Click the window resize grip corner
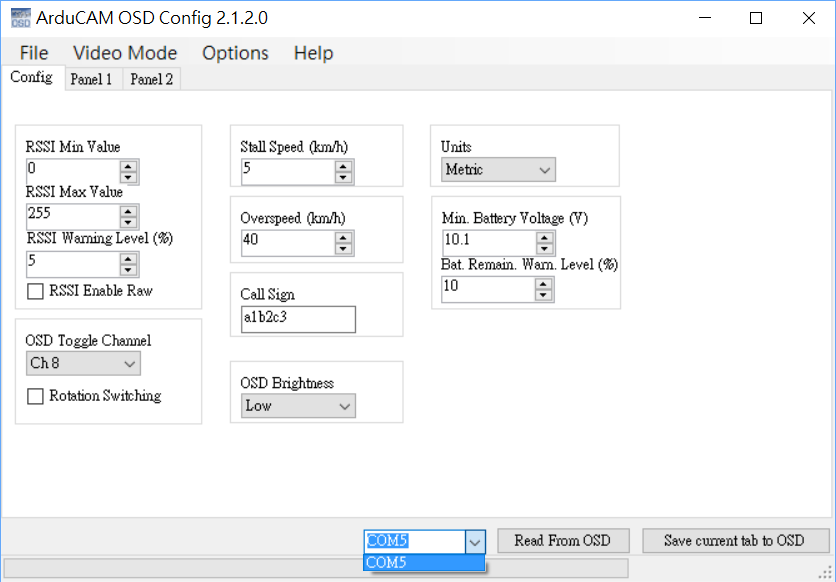836x582 pixels. coord(825,571)
